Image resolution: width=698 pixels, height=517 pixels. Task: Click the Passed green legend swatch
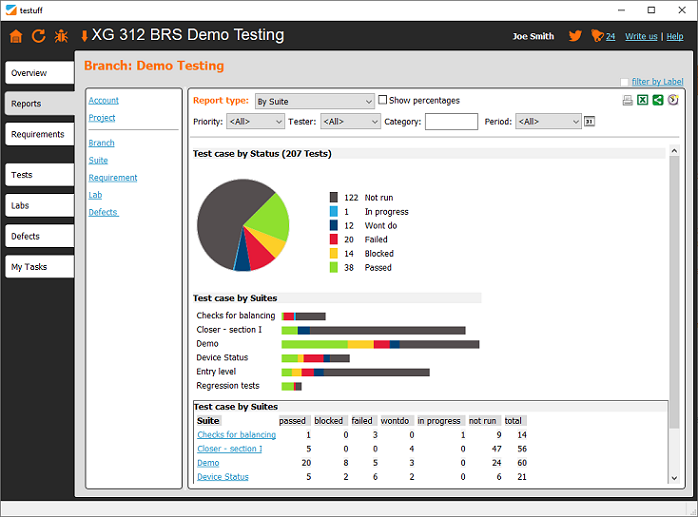(x=333, y=268)
